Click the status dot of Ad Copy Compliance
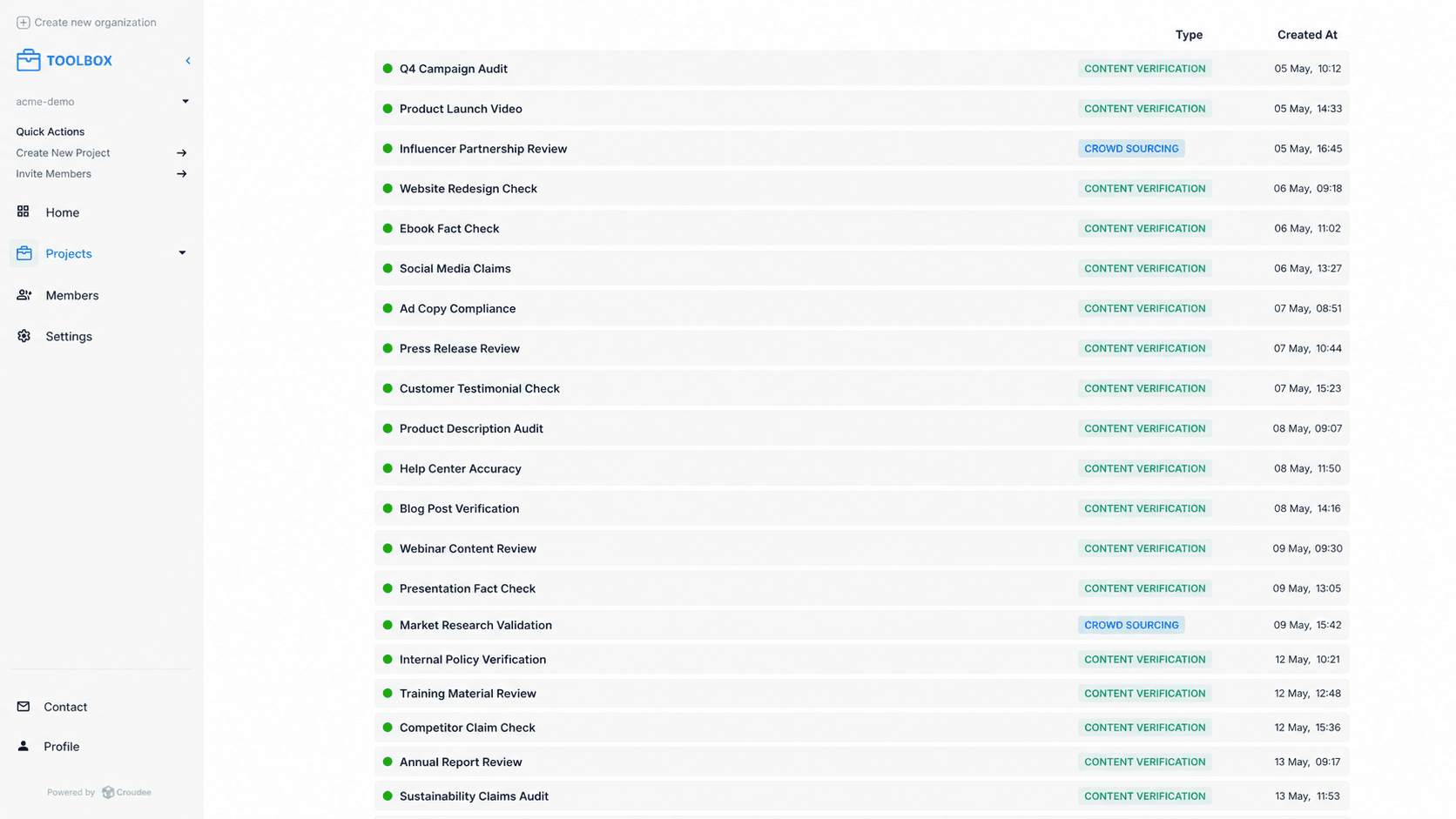Image resolution: width=1456 pixels, height=819 pixels. (x=388, y=309)
